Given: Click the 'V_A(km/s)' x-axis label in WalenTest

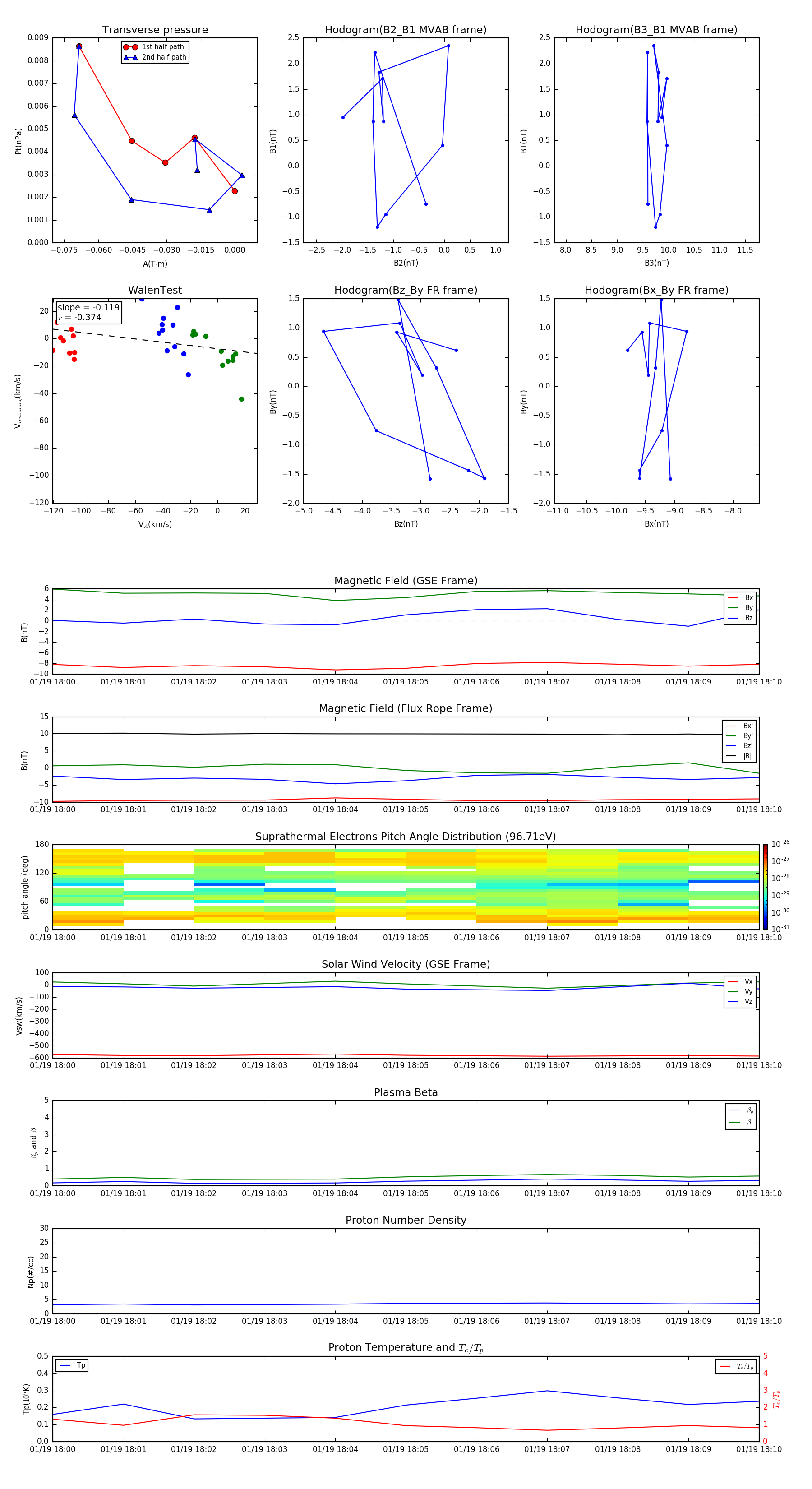Looking at the screenshot, I should 155,524.
